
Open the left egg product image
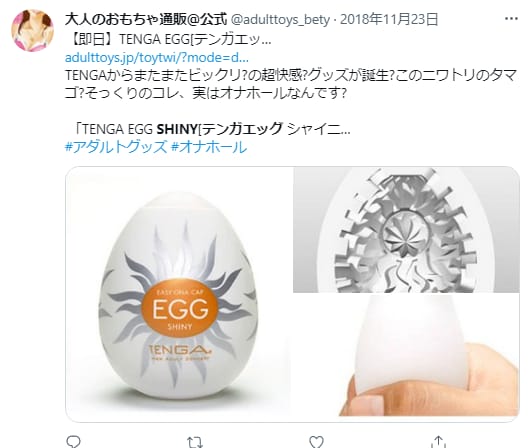point(178,294)
